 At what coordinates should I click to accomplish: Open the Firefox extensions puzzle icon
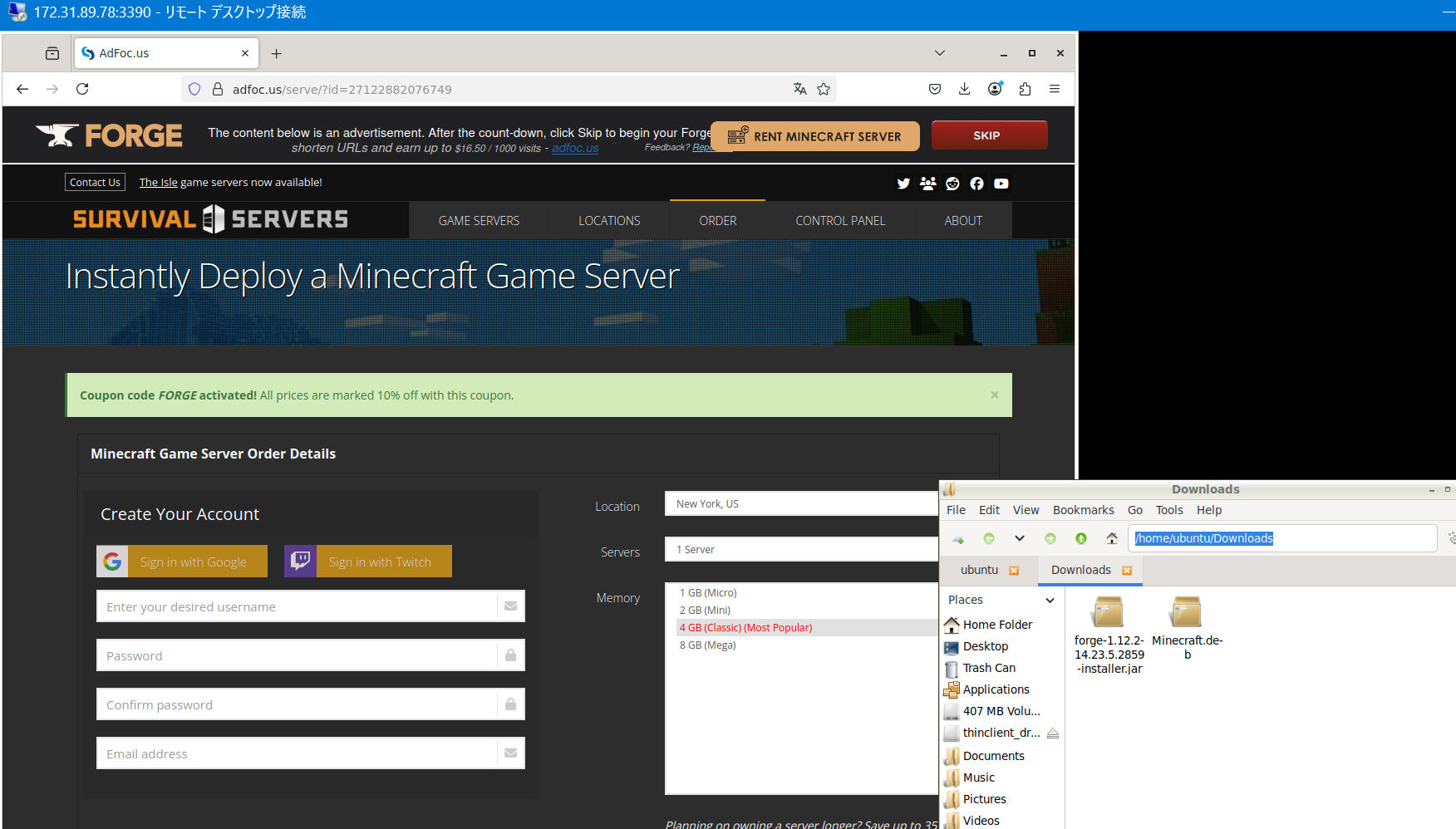tap(1025, 89)
